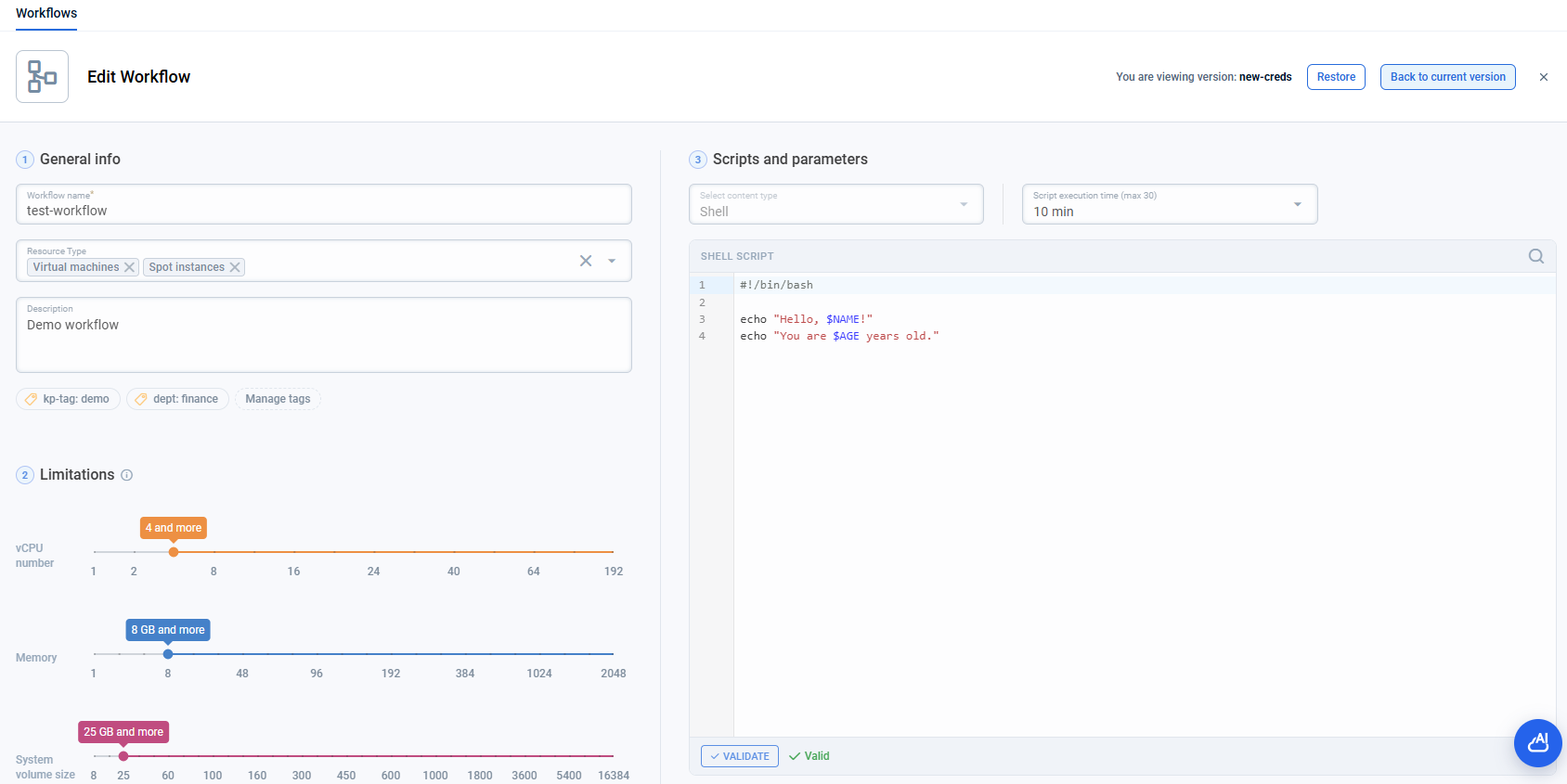Select 16384 on the System volume scale

point(614,776)
